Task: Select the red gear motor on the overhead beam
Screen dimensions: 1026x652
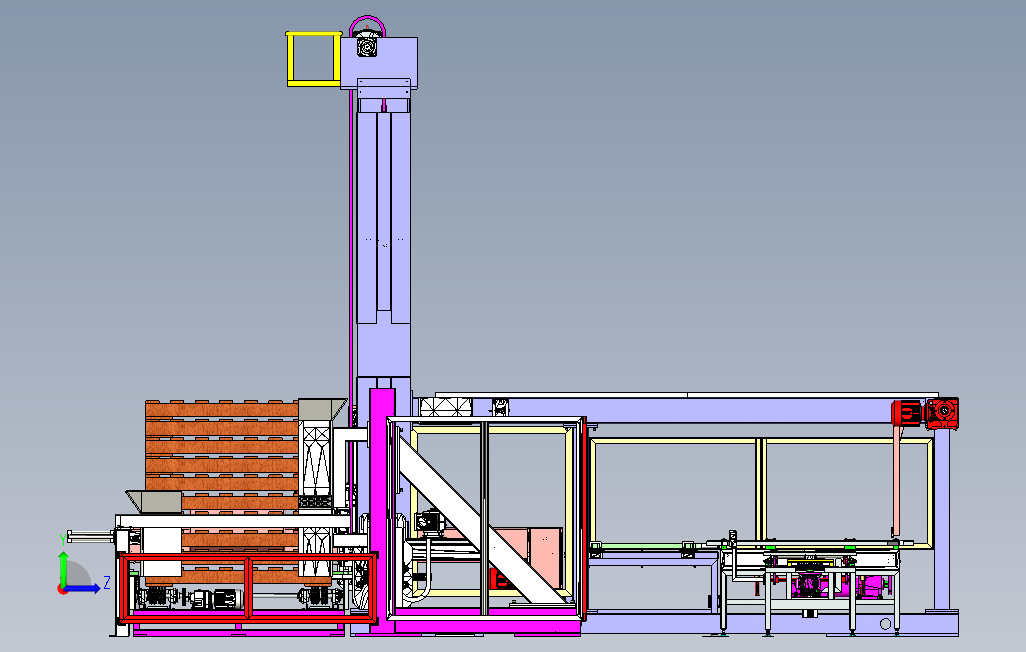Action: click(x=925, y=414)
